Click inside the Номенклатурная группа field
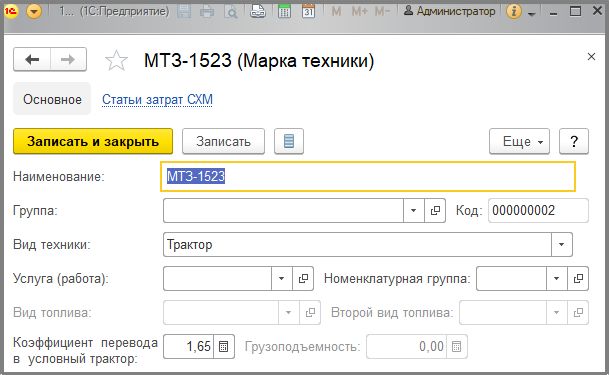Viewport: 609px width, 375px height. [x=511, y=278]
